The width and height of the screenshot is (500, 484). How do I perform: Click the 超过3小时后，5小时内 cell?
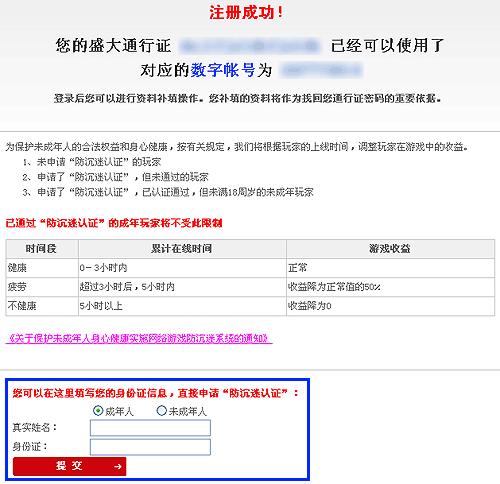182,287
